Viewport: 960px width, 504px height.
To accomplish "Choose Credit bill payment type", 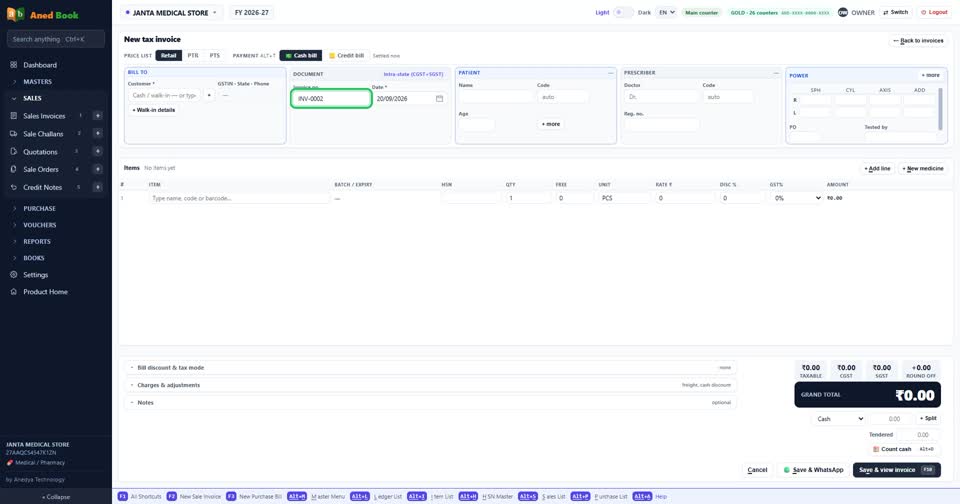I will tap(347, 56).
